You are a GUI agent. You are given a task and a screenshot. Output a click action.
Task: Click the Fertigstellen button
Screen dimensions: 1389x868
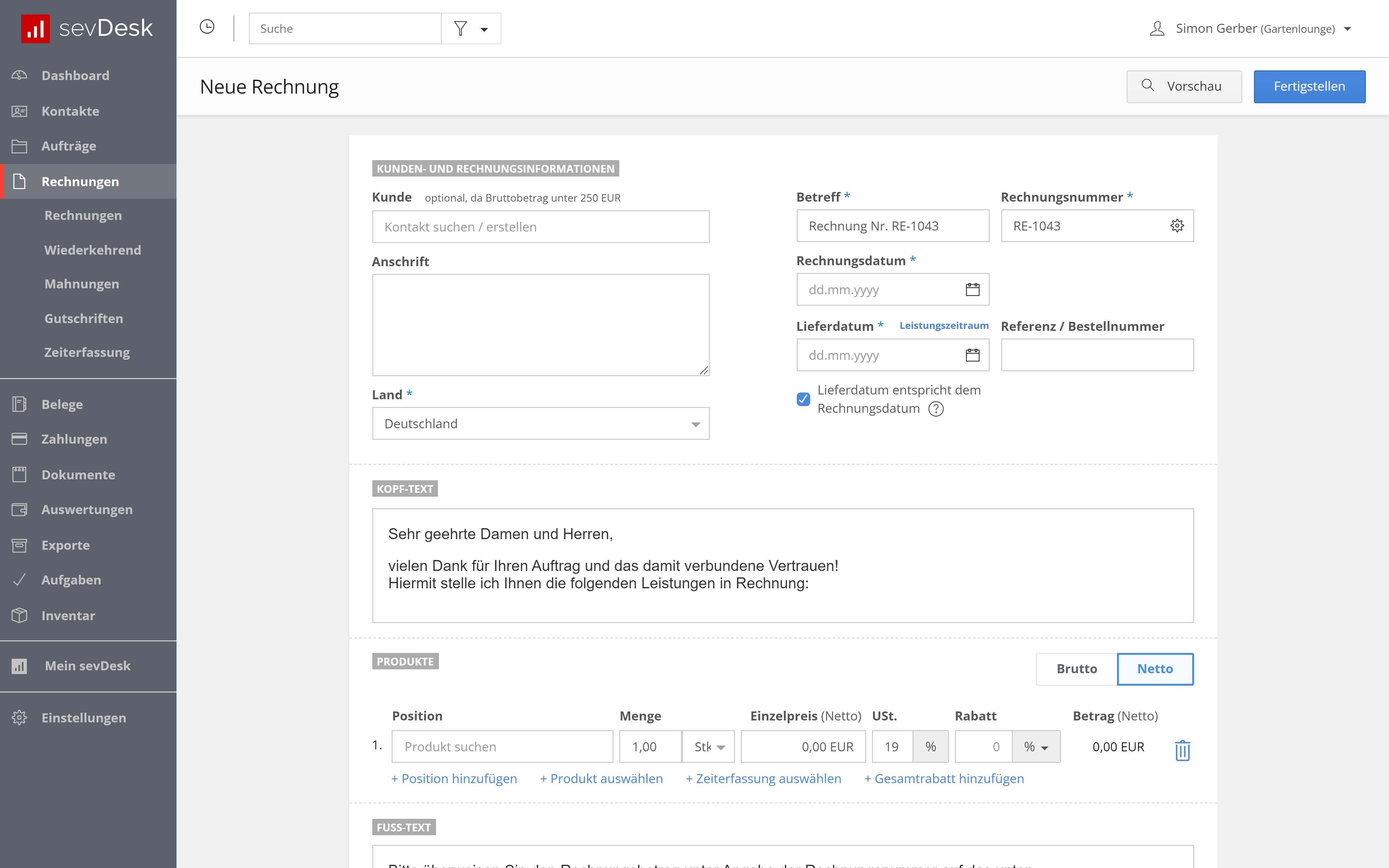pyautogui.click(x=1309, y=87)
